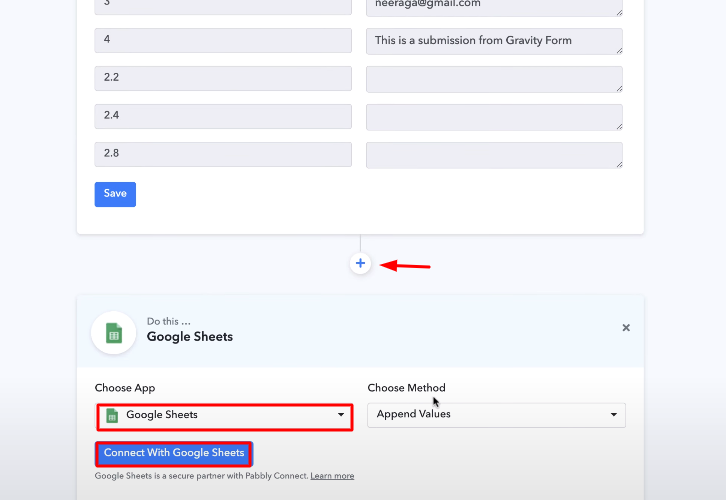Open the Append Values method dropdown

point(496,415)
